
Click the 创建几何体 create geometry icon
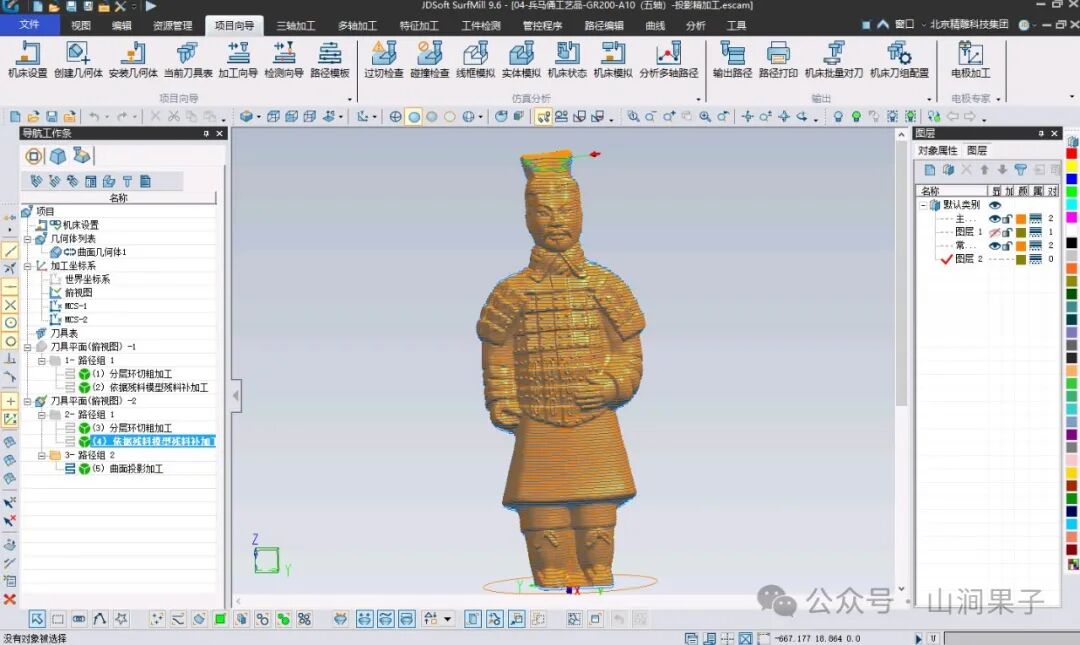point(78,59)
